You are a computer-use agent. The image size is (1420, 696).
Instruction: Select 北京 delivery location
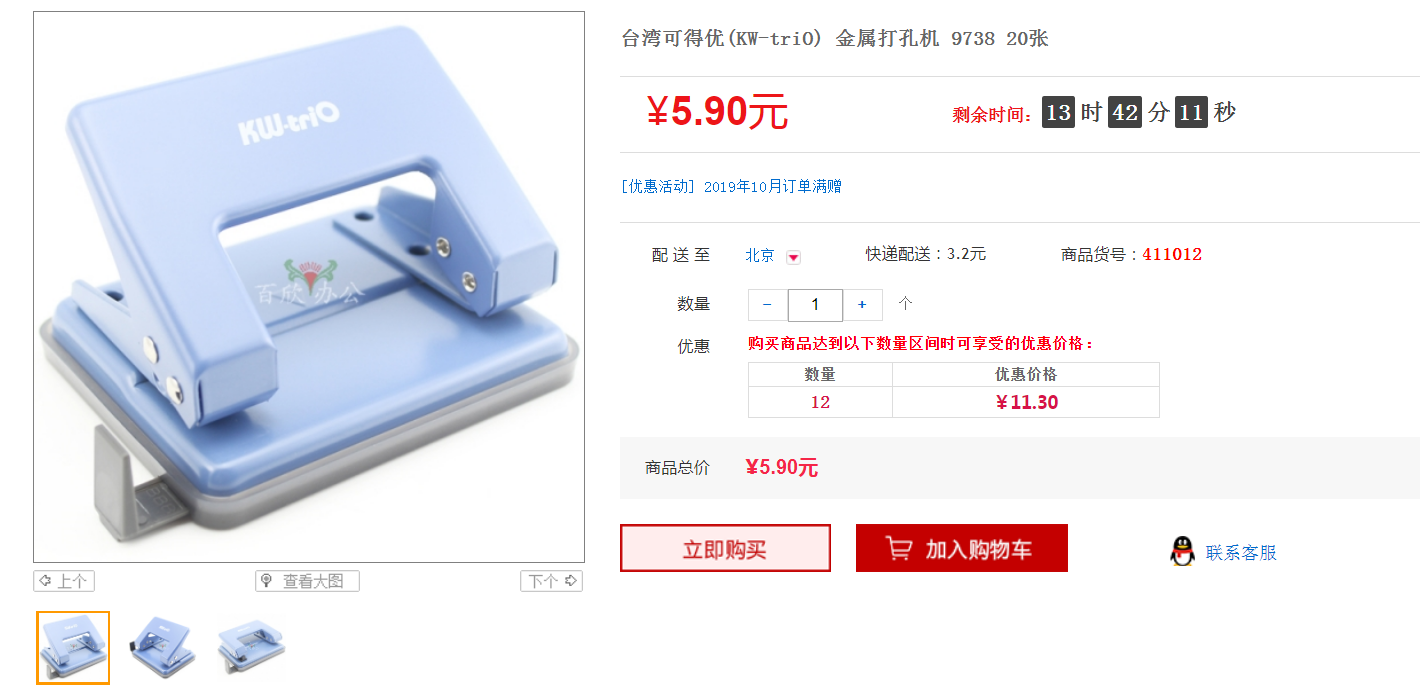point(760,255)
